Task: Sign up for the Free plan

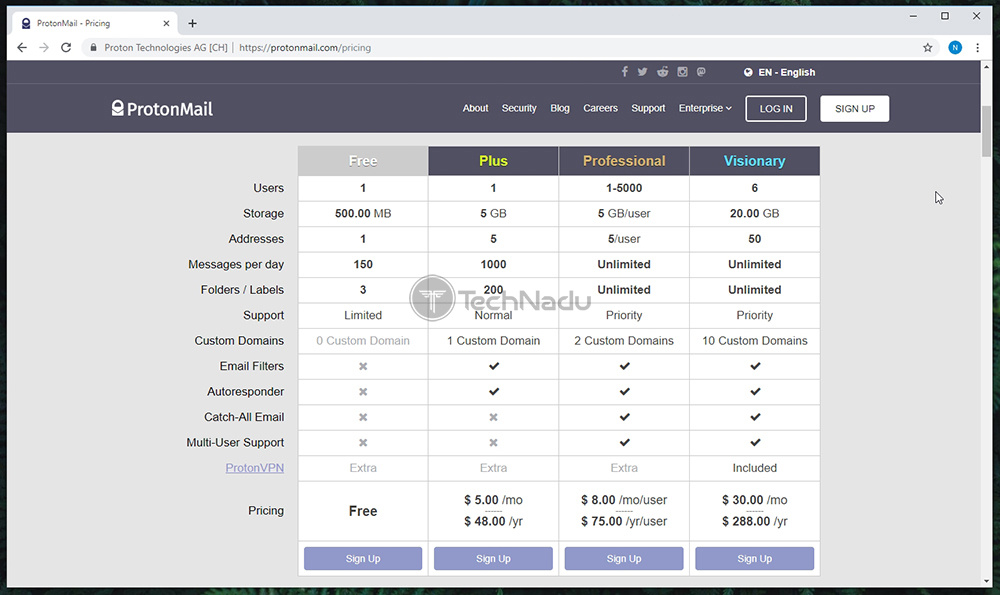Action: 363,558
